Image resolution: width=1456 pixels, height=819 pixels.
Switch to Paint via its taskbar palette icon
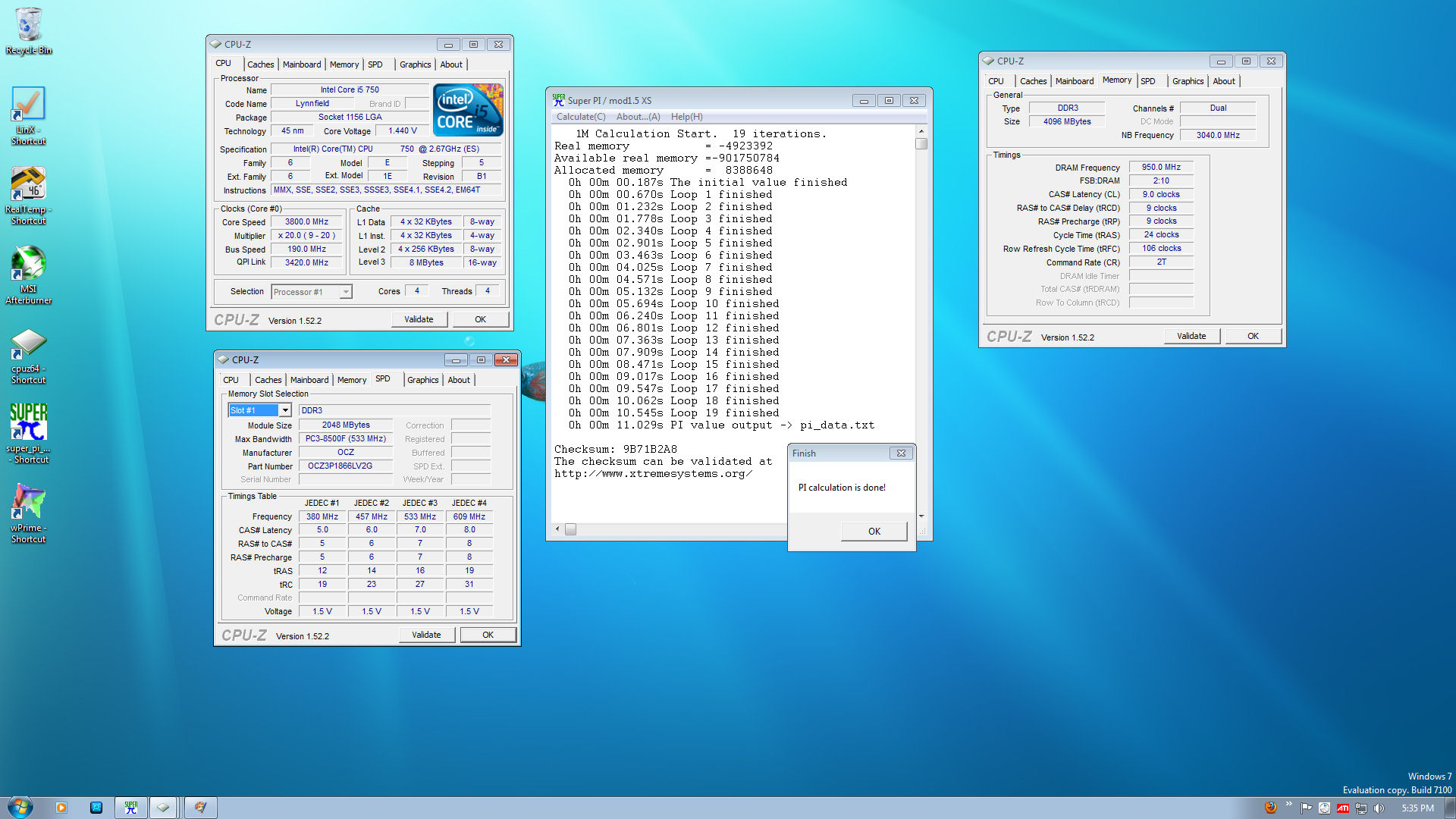pos(200,808)
